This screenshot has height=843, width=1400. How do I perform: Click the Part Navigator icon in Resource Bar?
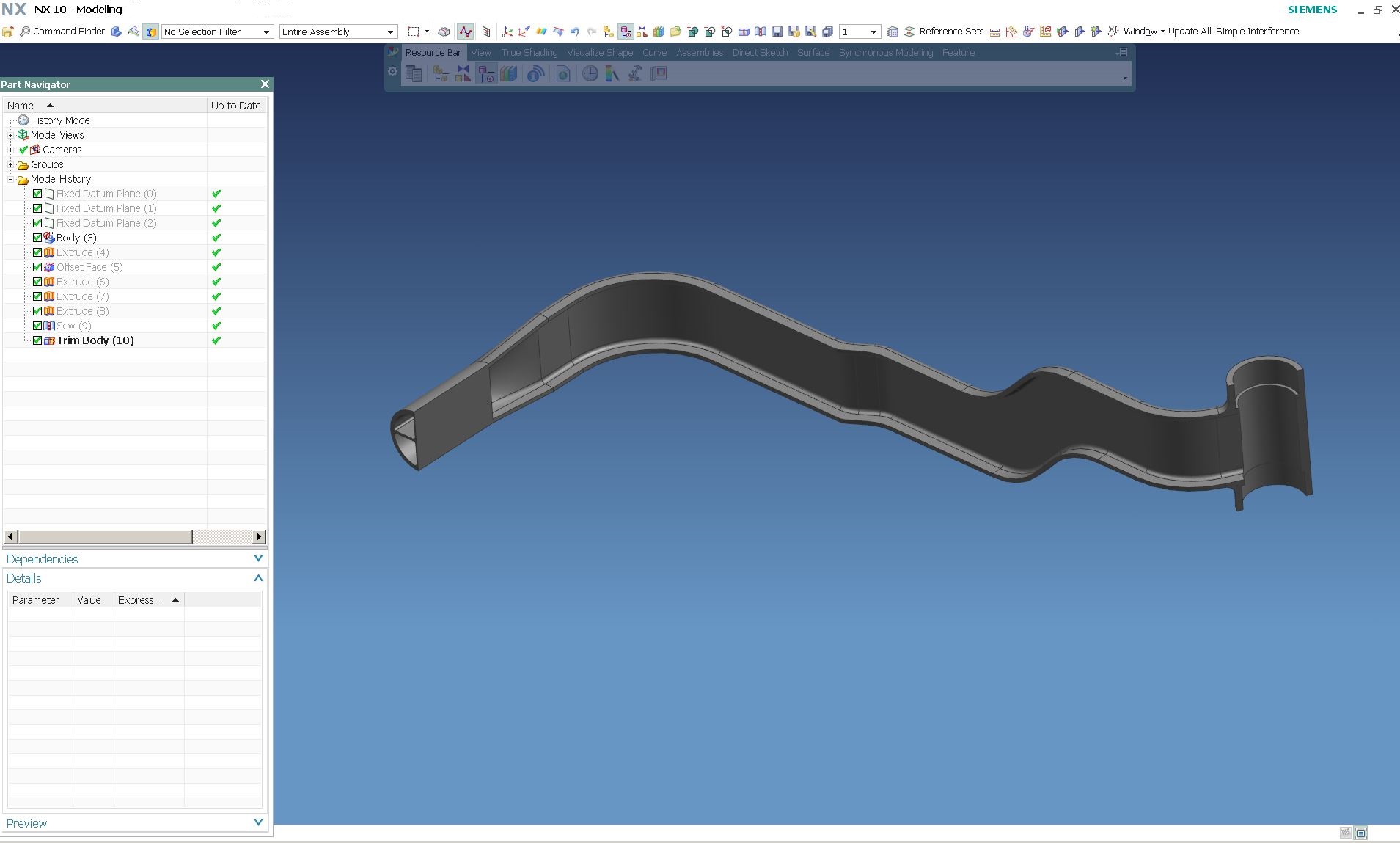pyautogui.click(x=485, y=73)
